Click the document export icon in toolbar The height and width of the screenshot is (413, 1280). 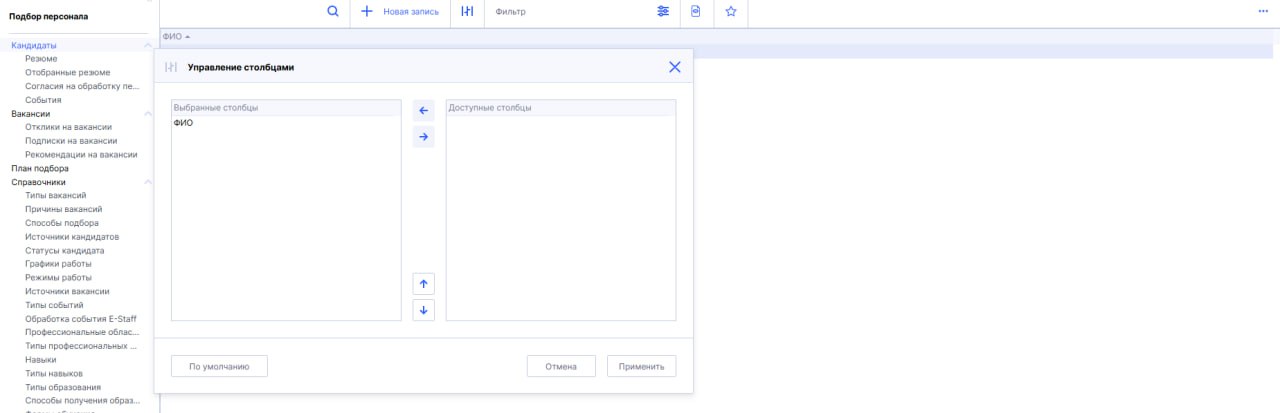[x=696, y=11]
